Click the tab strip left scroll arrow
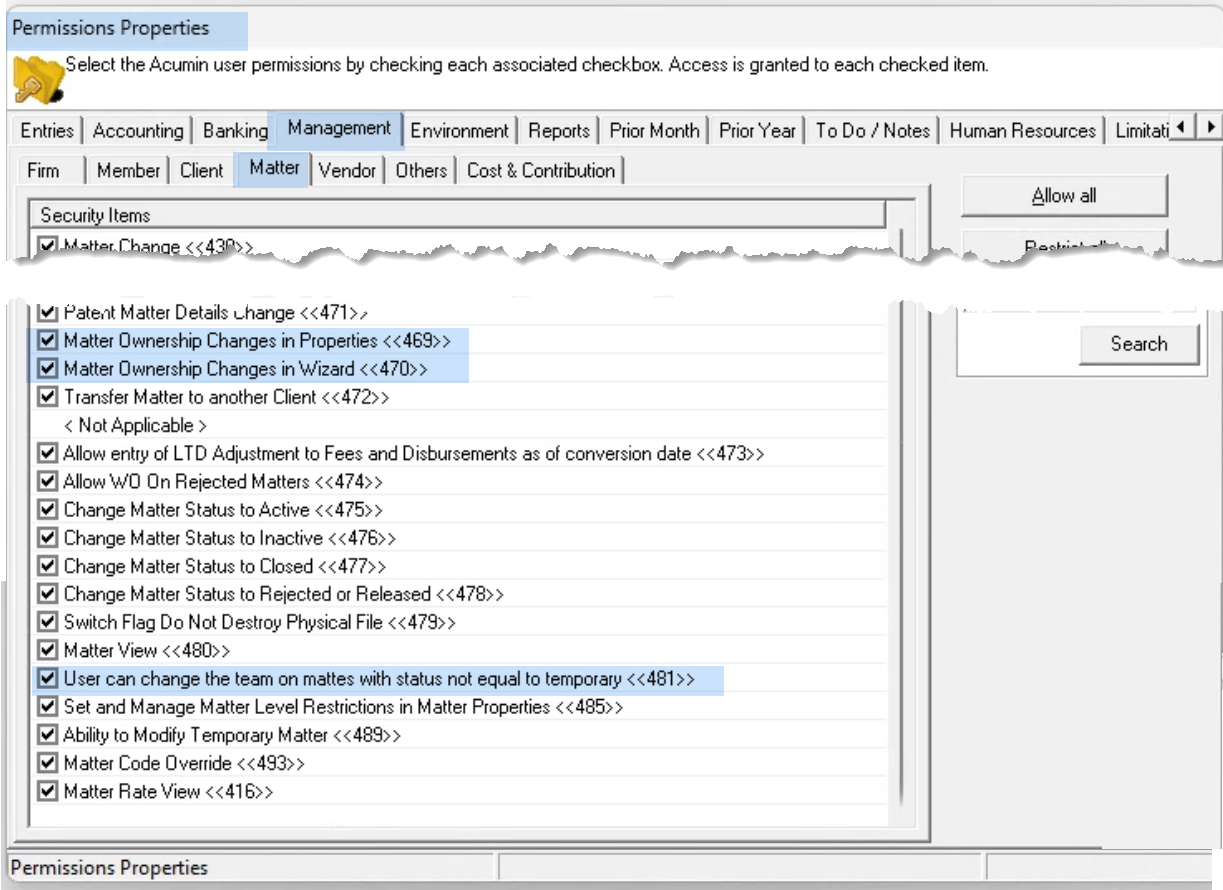The height and width of the screenshot is (890, 1223). [1182, 127]
